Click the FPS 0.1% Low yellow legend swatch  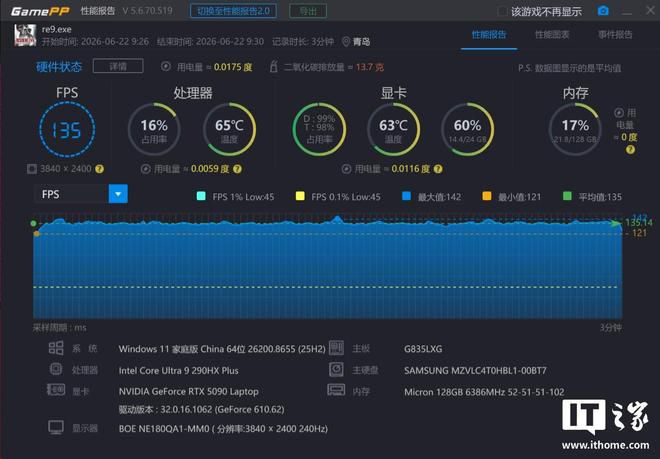300,196
